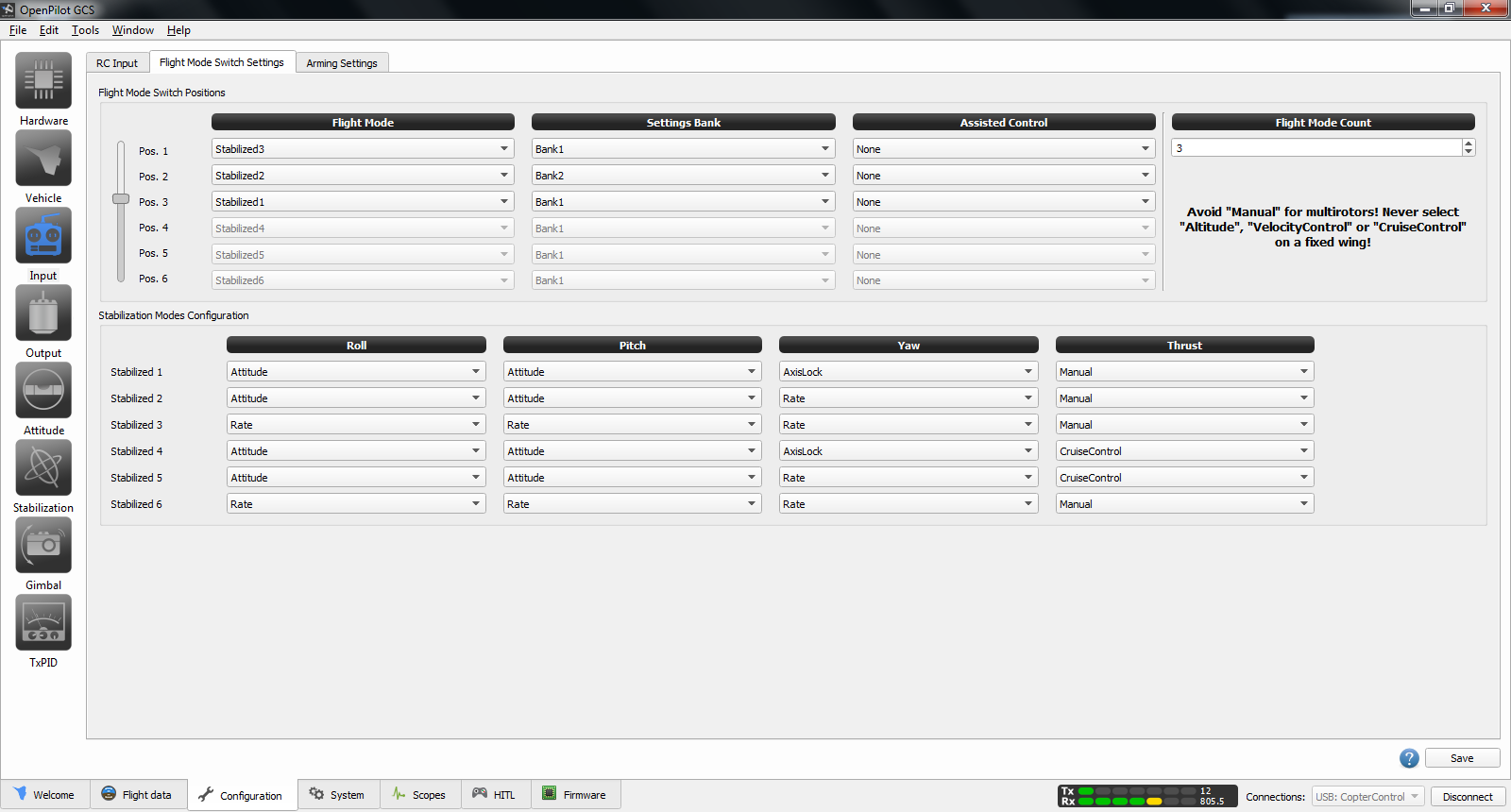Switch to the System workspace

point(338,795)
